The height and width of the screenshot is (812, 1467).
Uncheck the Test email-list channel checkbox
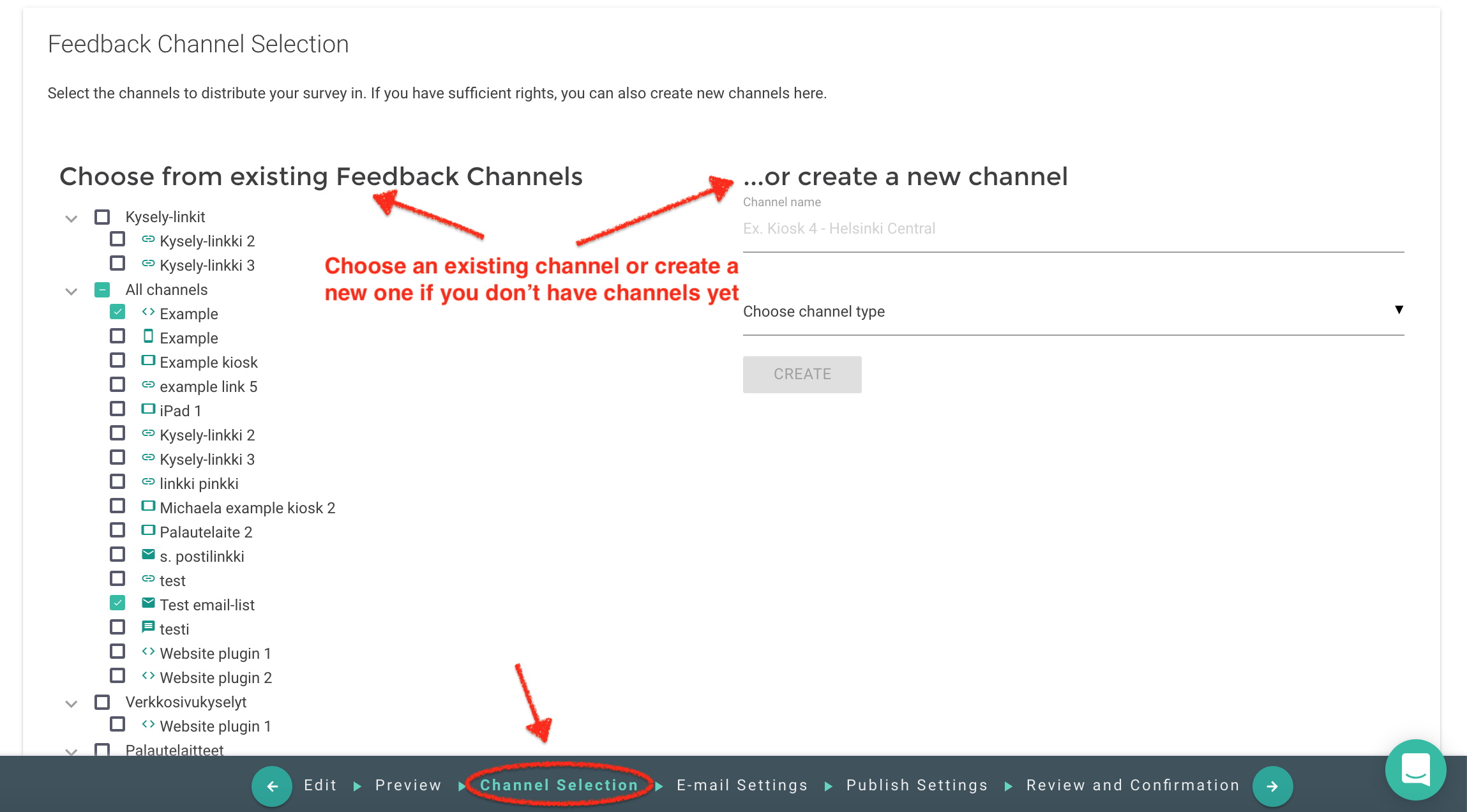117,603
